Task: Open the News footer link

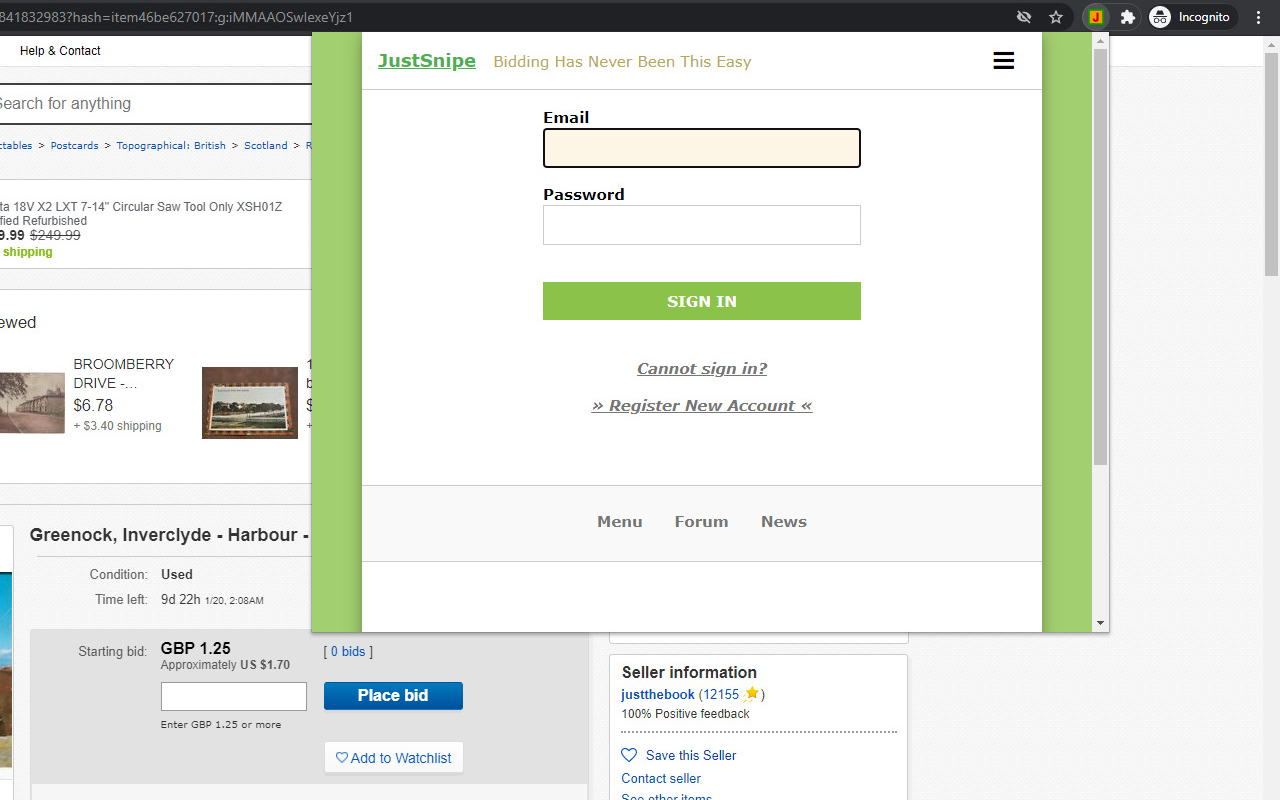Action: tap(783, 522)
